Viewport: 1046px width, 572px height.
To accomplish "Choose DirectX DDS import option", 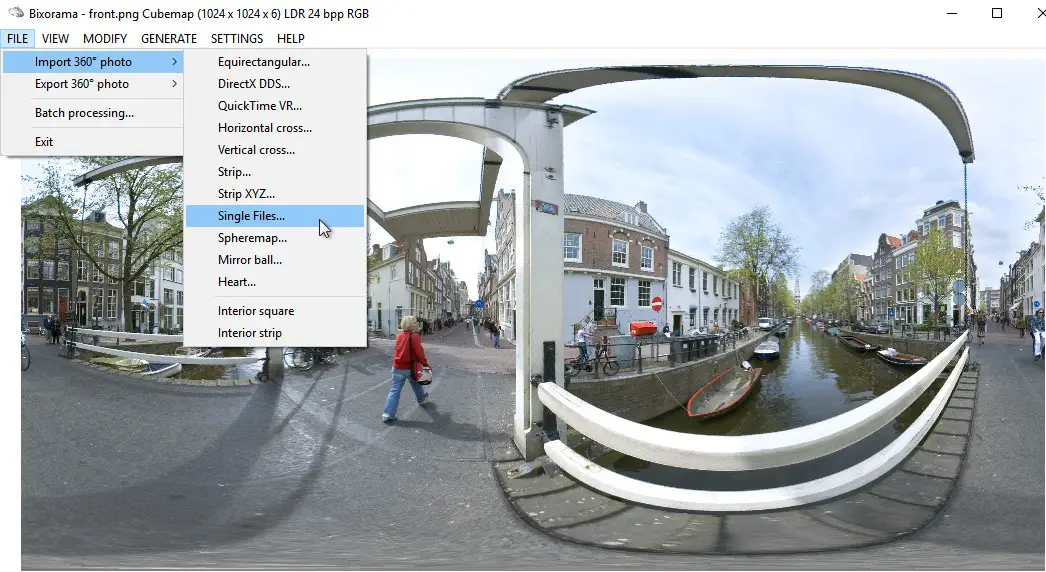I will (275, 84).
